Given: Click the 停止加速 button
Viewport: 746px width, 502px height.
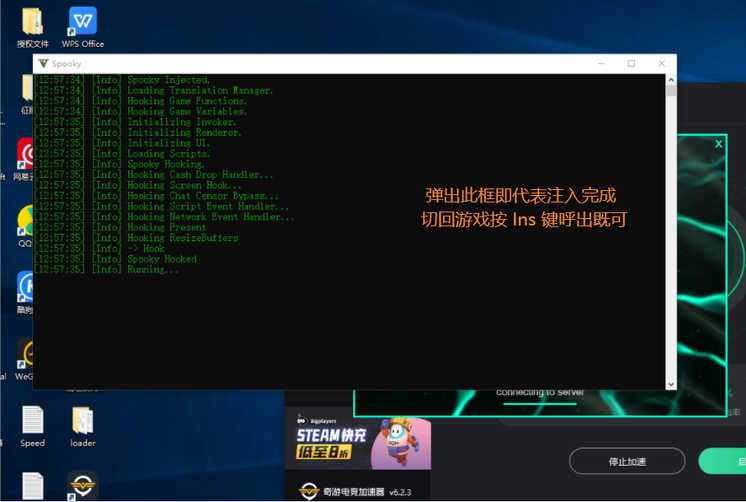Looking at the screenshot, I should pyautogui.click(x=627, y=461).
